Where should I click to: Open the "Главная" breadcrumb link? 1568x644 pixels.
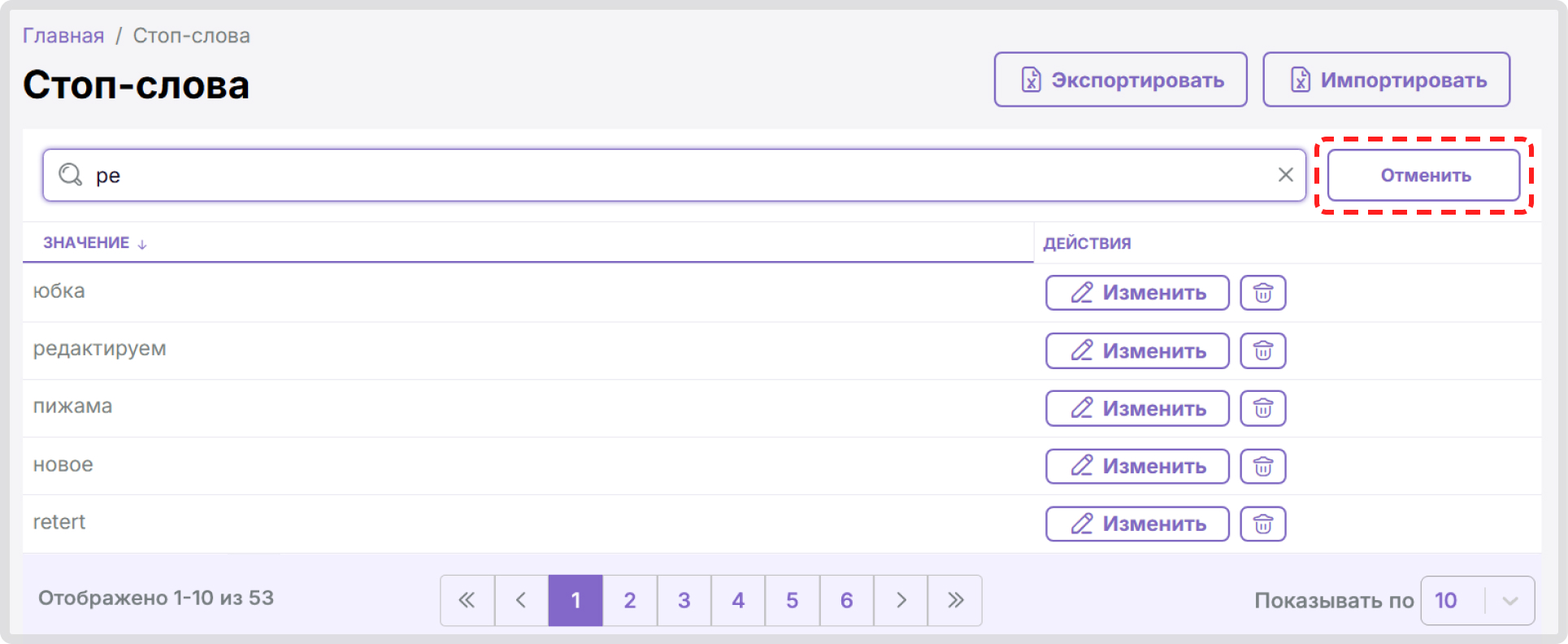point(63,36)
